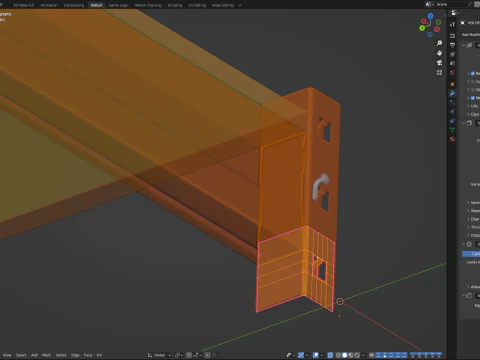Image resolution: width=480 pixels, height=360 pixels.
Task: Open the Mesh menu in viewport footer
Action: pos(47,355)
